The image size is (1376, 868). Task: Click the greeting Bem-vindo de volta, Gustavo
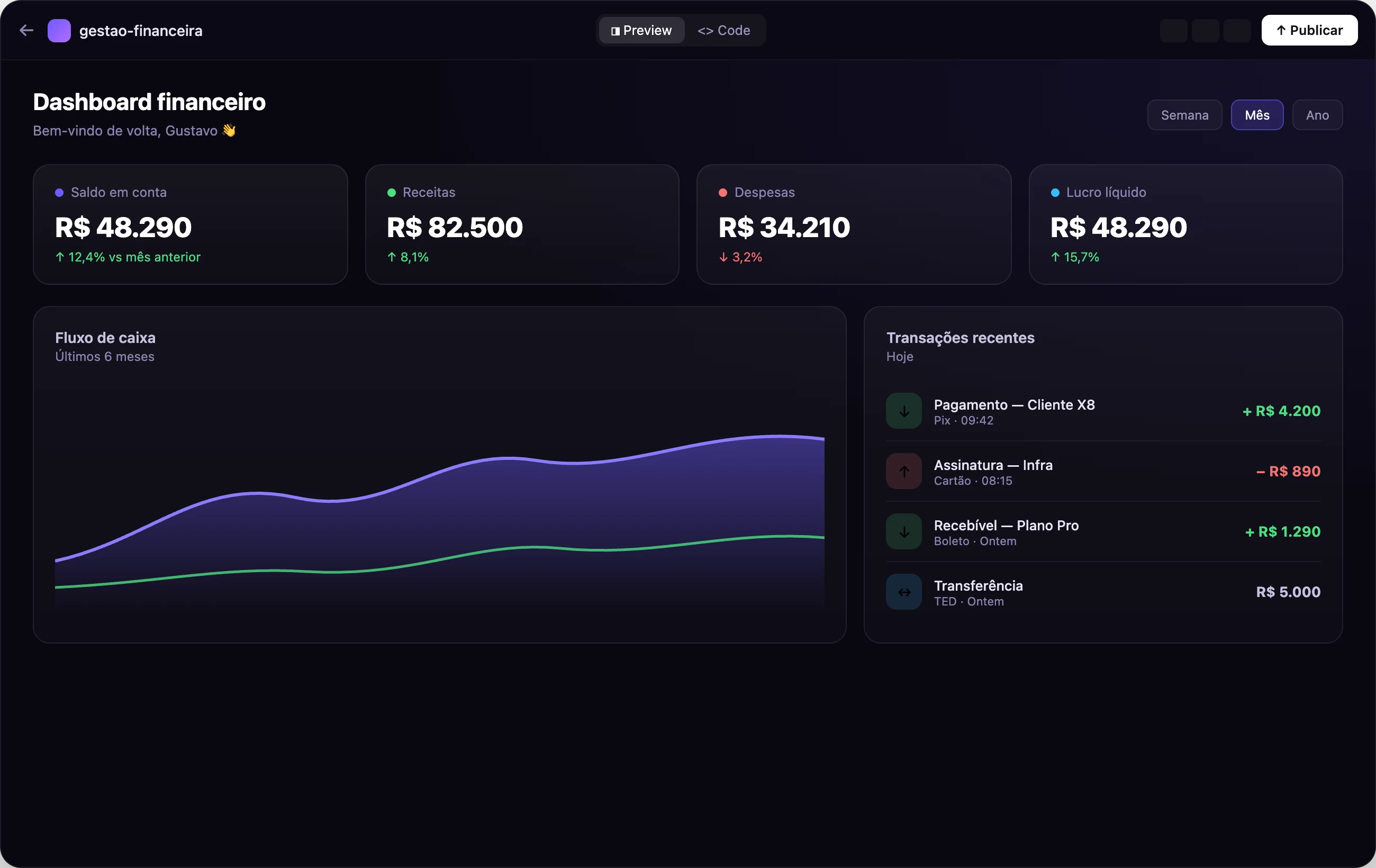134,131
